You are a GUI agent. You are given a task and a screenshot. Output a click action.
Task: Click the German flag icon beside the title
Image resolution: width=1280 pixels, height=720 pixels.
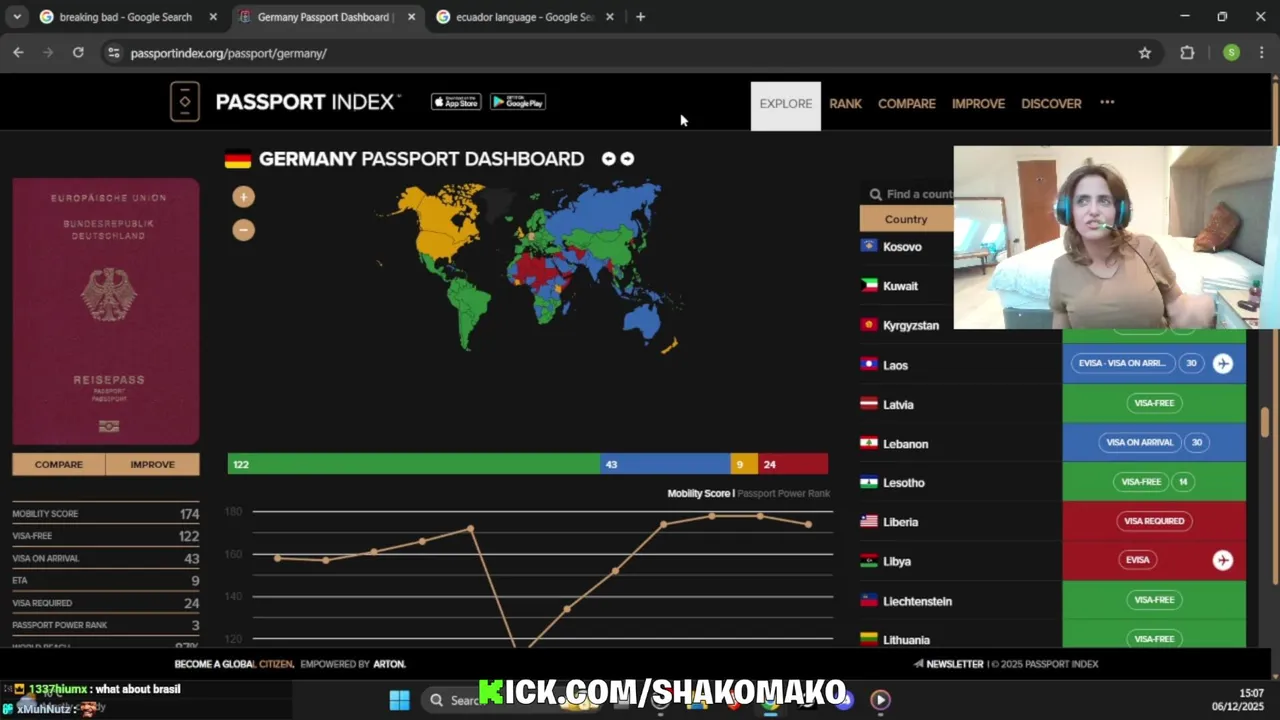238,159
